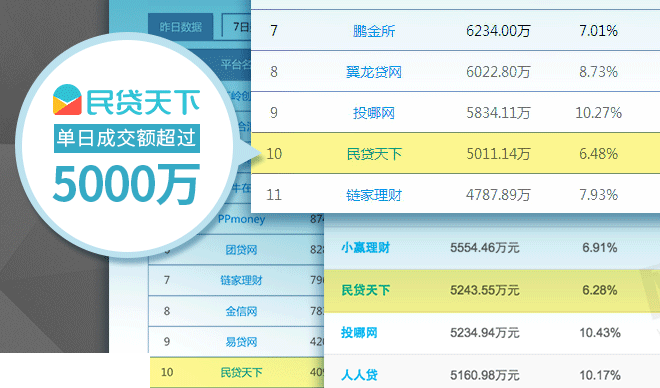
Task: Open 投哪网 link in the 5234.94万元 row
Action: pos(359,332)
